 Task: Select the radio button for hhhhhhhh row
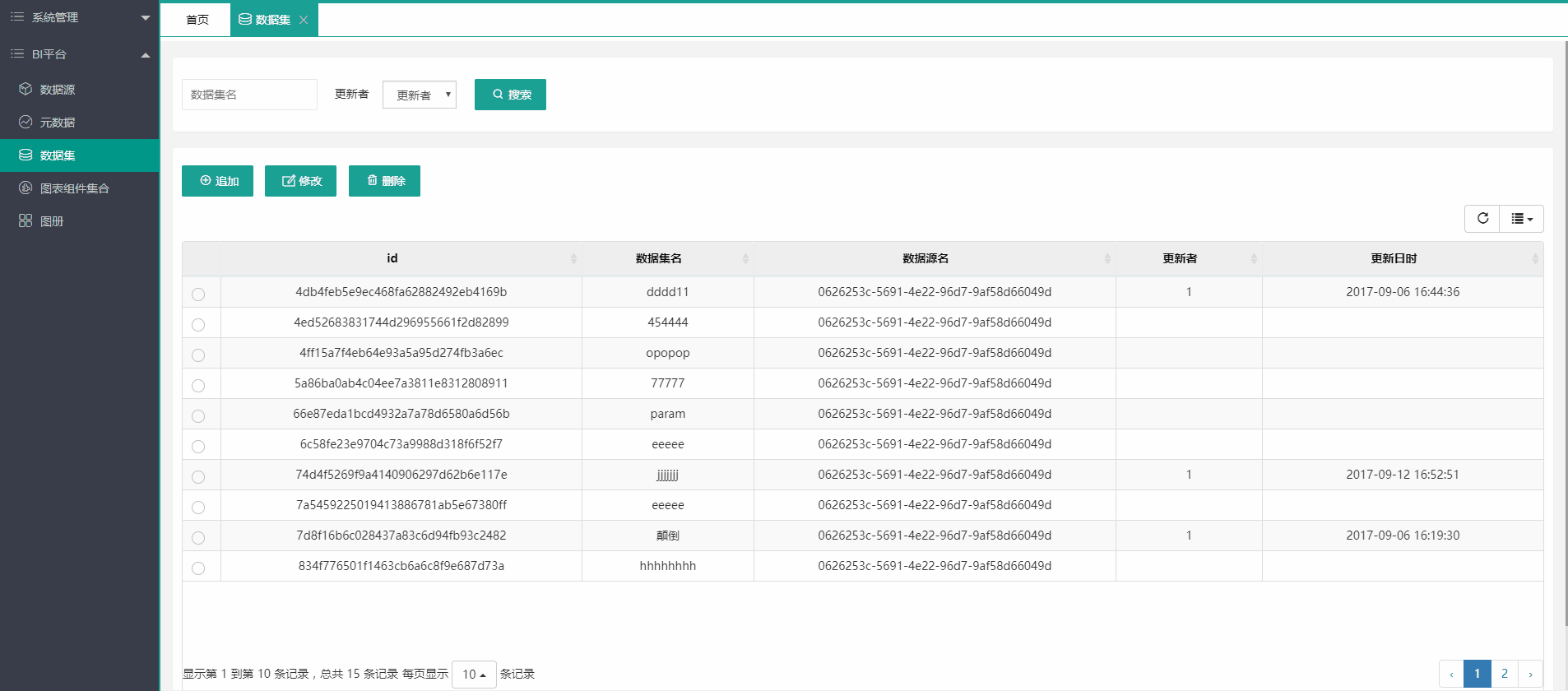(198, 568)
